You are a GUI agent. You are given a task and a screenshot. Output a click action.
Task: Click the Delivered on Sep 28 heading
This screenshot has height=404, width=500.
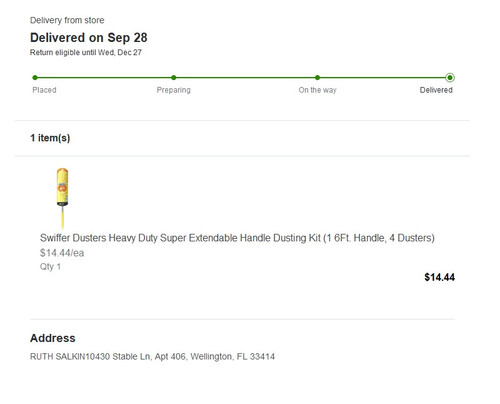[89, 38]
